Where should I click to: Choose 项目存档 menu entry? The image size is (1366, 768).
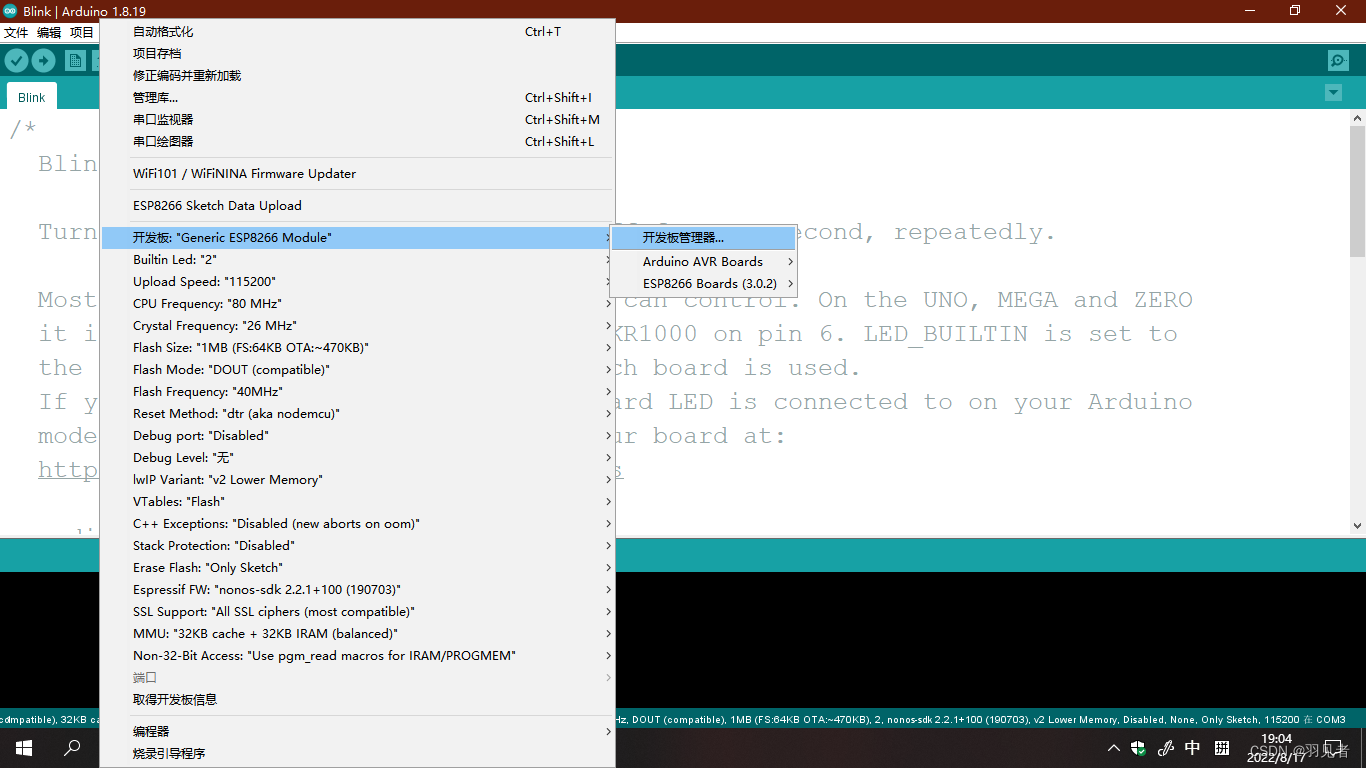point(357,54)
